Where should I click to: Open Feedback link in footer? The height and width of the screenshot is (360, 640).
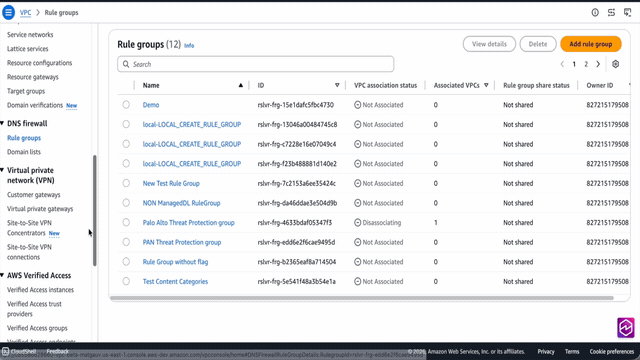(x=58, y=351)
